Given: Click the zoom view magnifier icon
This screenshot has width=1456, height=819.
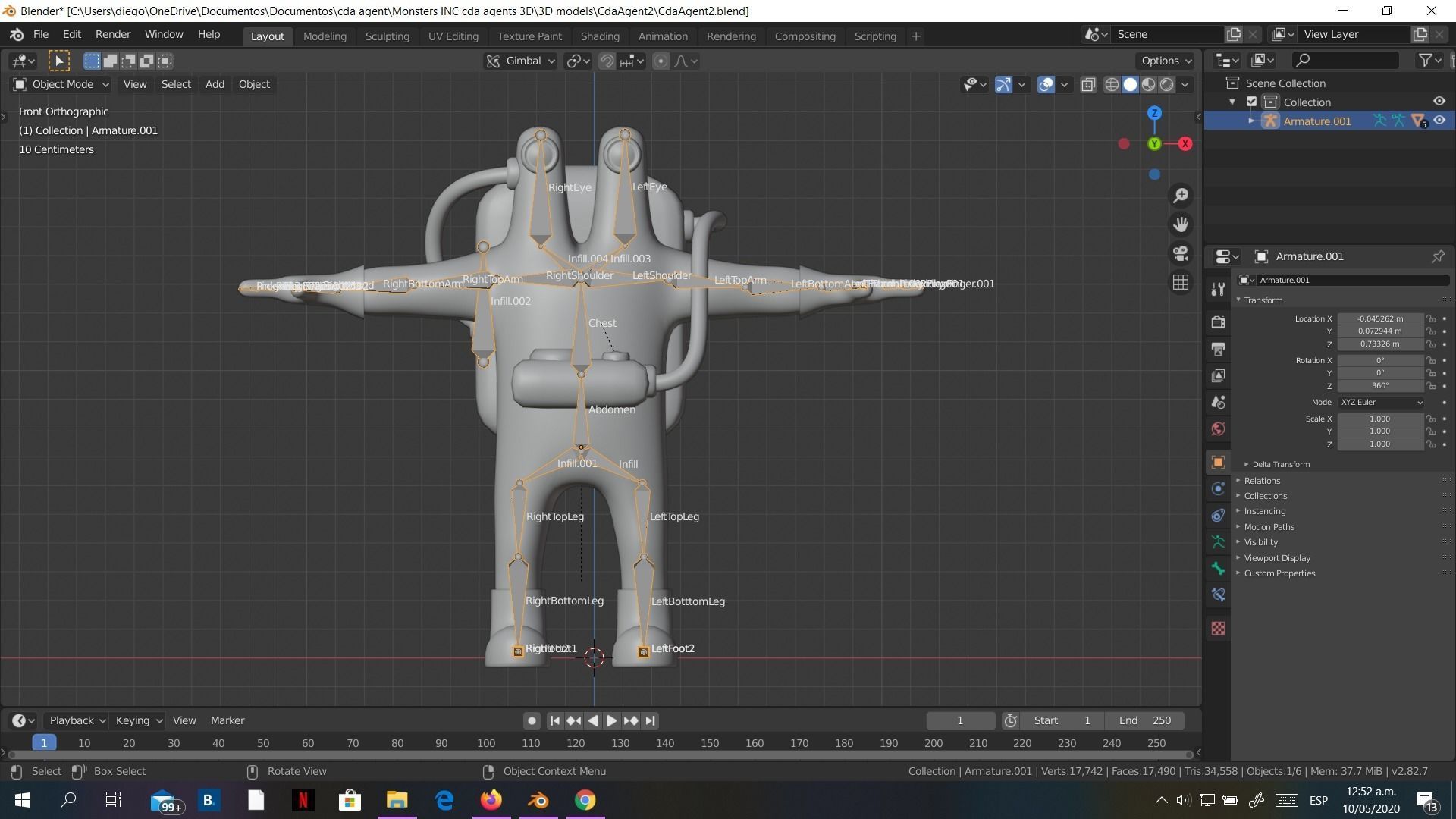Looking at the screenshot, I should click(x=1181, y=196).
